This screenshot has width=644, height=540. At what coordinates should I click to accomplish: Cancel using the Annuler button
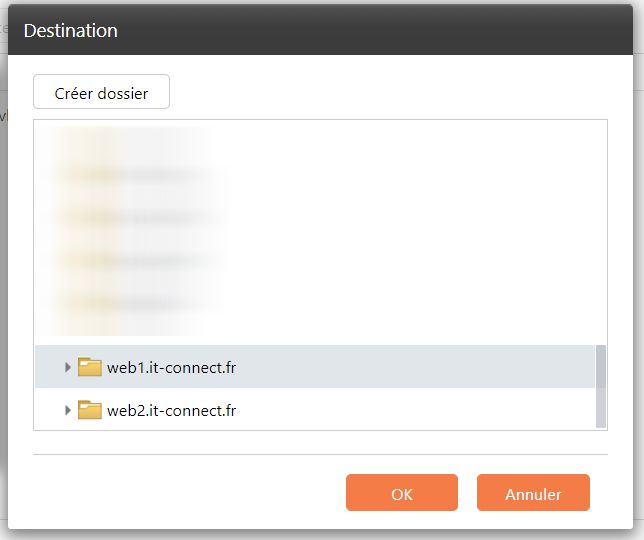[x=533, y=493]
